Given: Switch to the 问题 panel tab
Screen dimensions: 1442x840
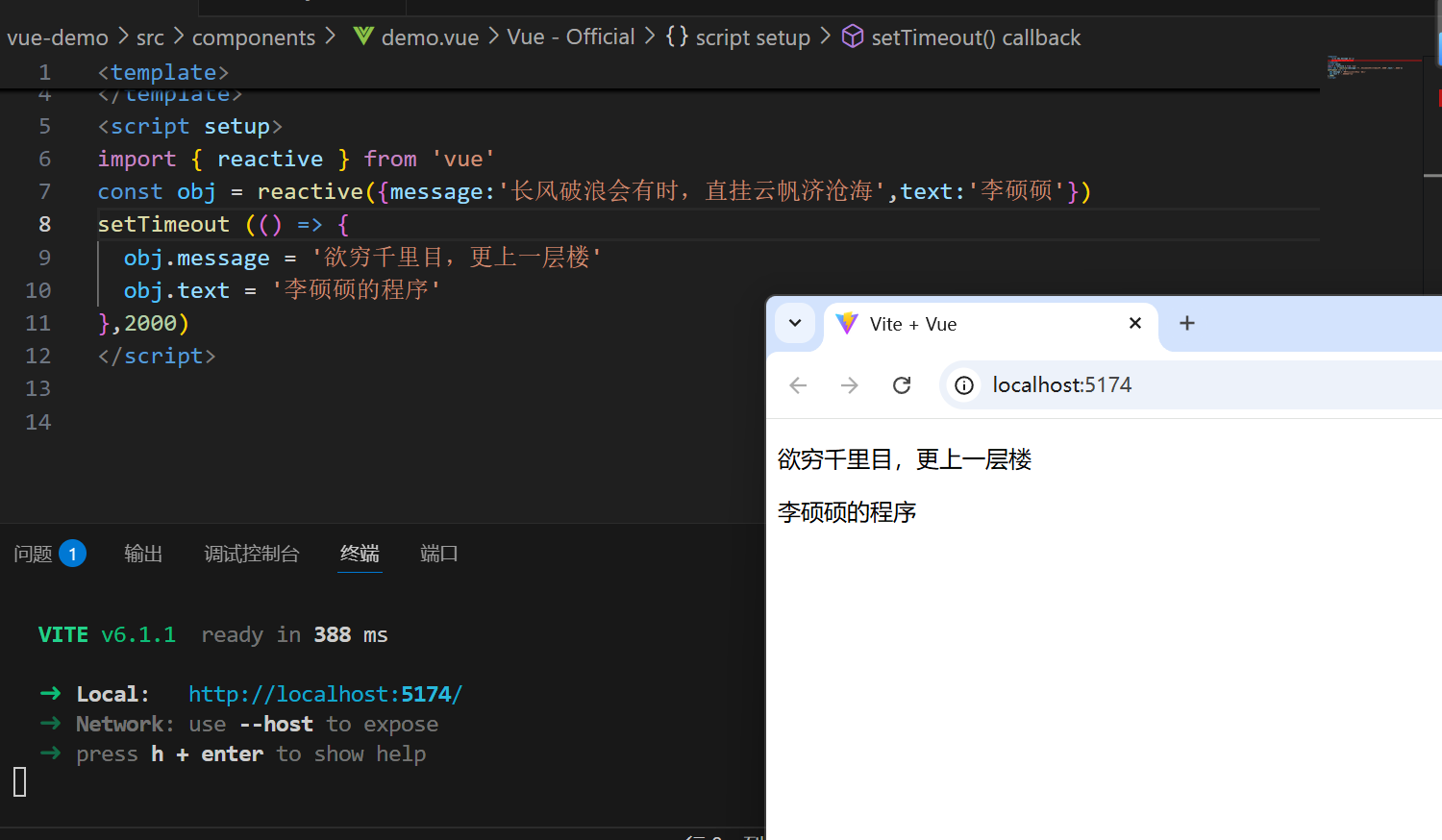Looking at the screenshot, I should 34,554.
